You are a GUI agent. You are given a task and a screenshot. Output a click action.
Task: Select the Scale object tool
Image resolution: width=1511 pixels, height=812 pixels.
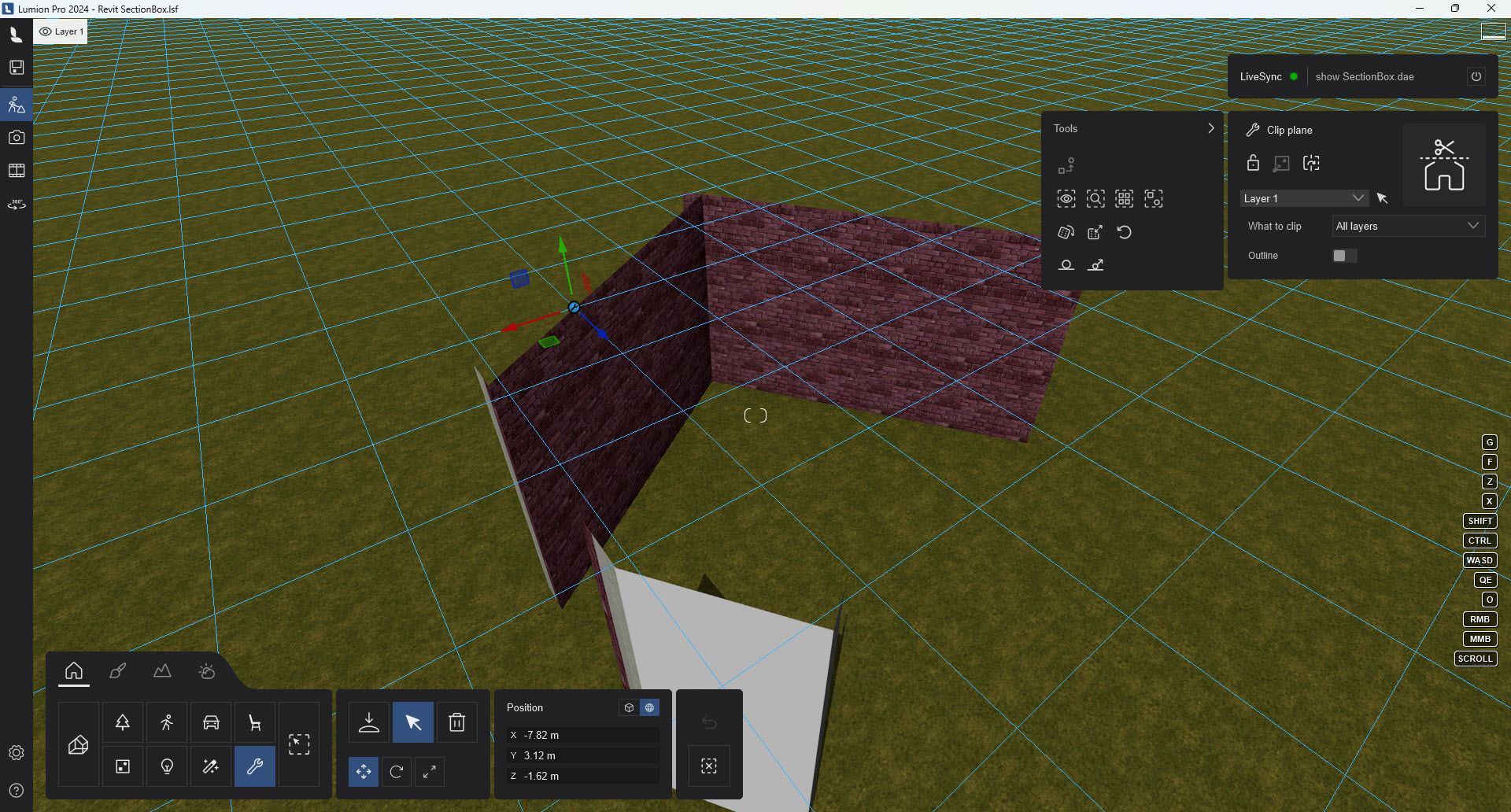pyautogui.click(x=430, y=772)
